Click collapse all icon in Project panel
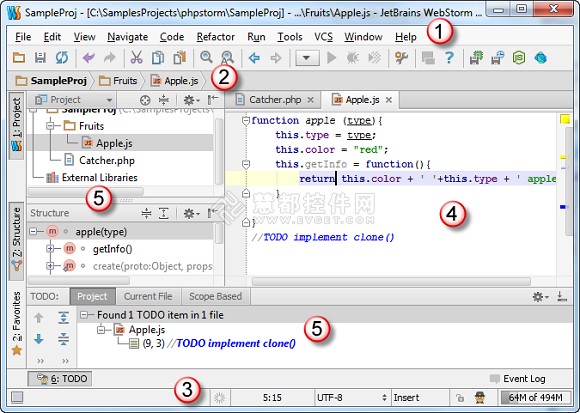580x413 pixels. (163, 100)
